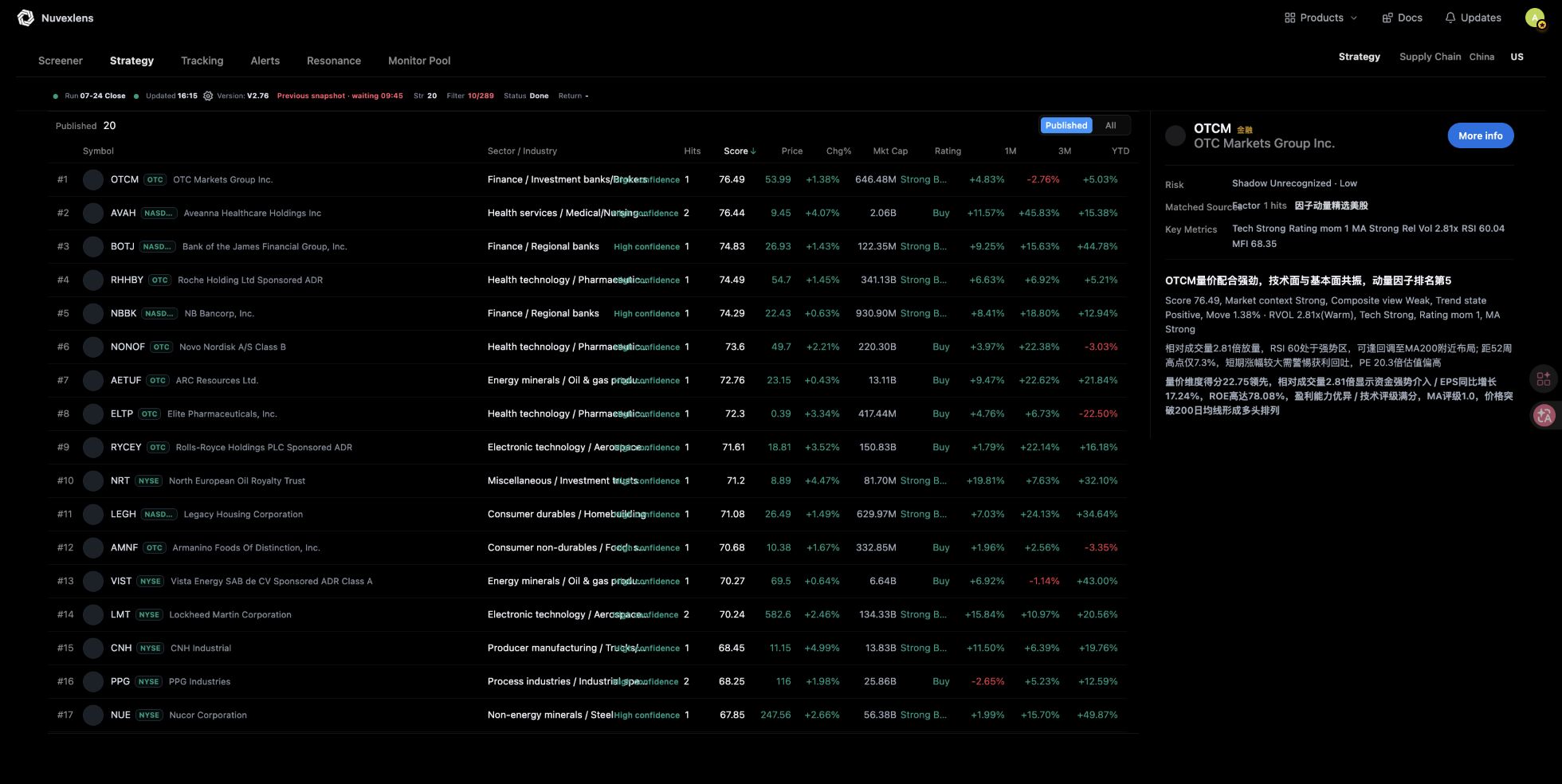Select the RYCEY Rolls-Royce Holdings row

[588, 447]
